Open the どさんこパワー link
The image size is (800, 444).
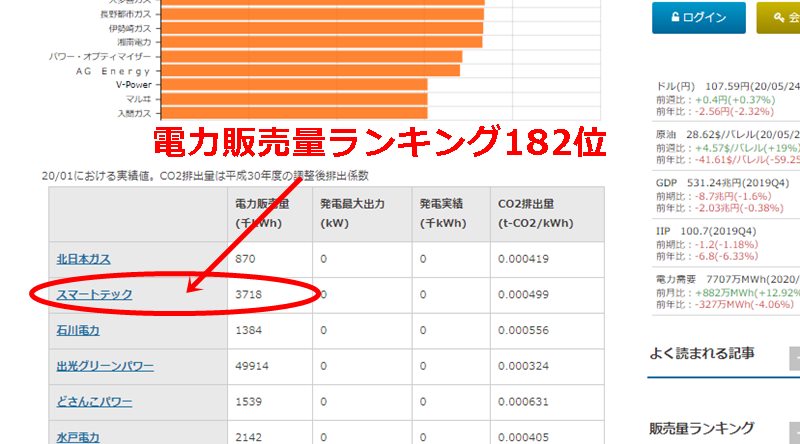click(94, 402)
